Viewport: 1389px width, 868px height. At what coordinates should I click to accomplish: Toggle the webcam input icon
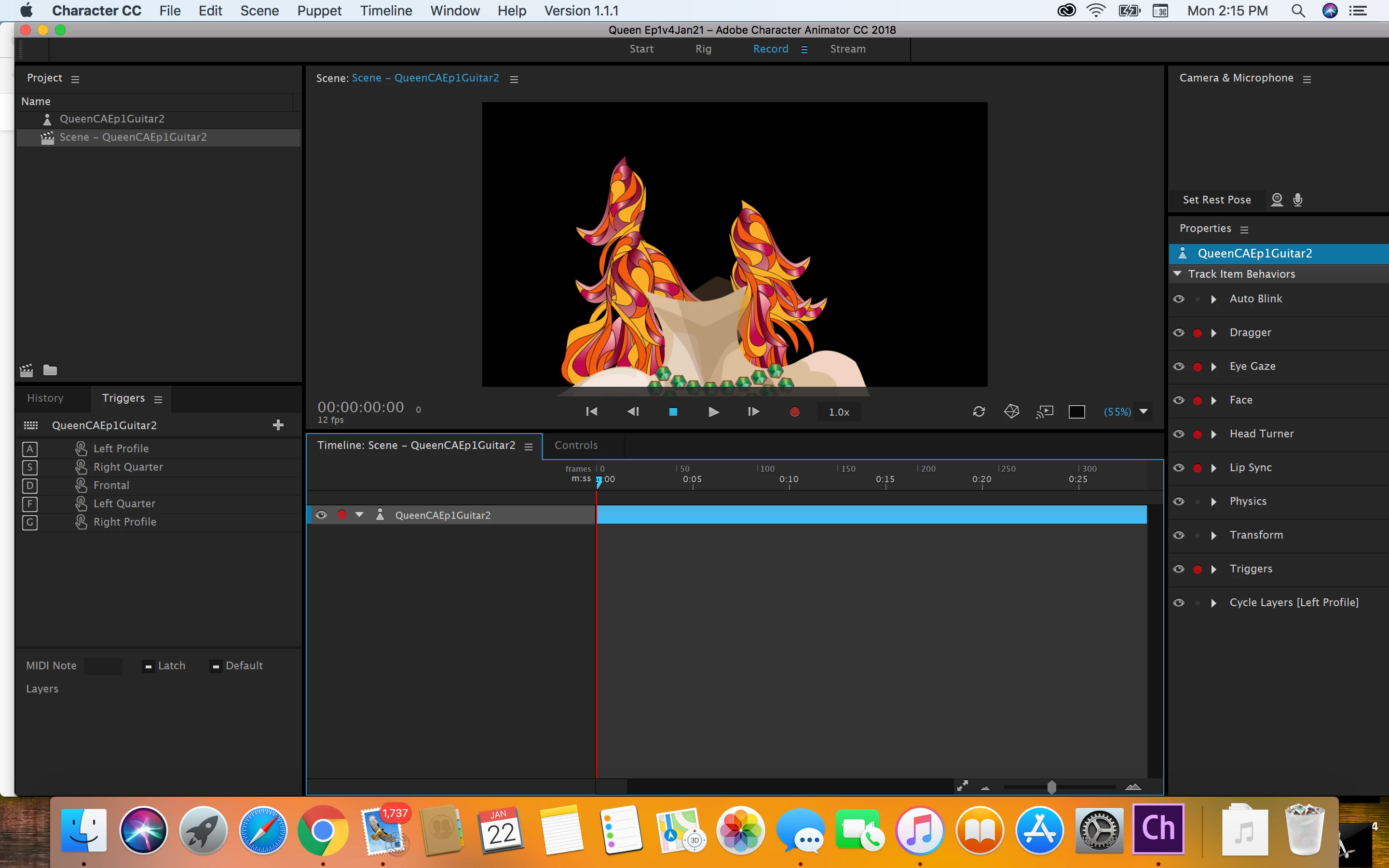click(1277, 199)
